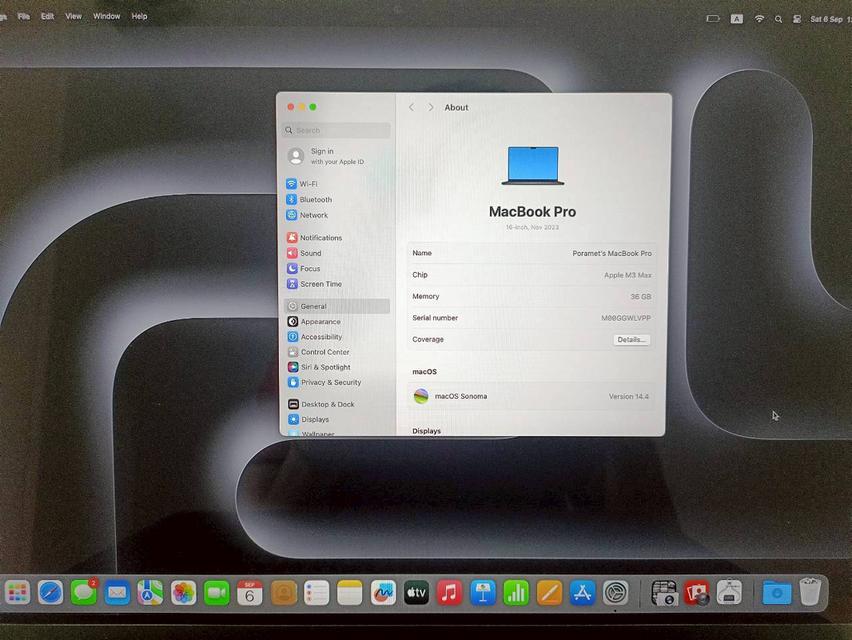The image size is (852, 640).
Task: Open Keynote from the Dock
Action: click(x=483, y=593)
